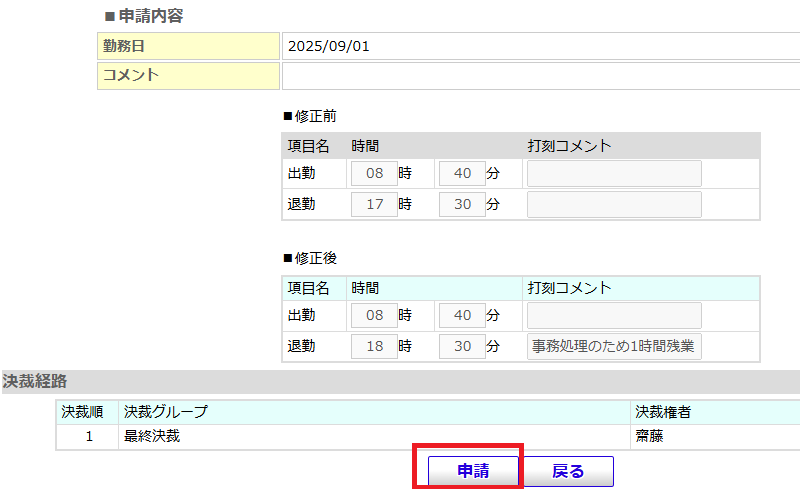Click the 事務処理のため1時間残業 comment field
The width and height of the screenshot is (800, 489).
click(614, 347)
